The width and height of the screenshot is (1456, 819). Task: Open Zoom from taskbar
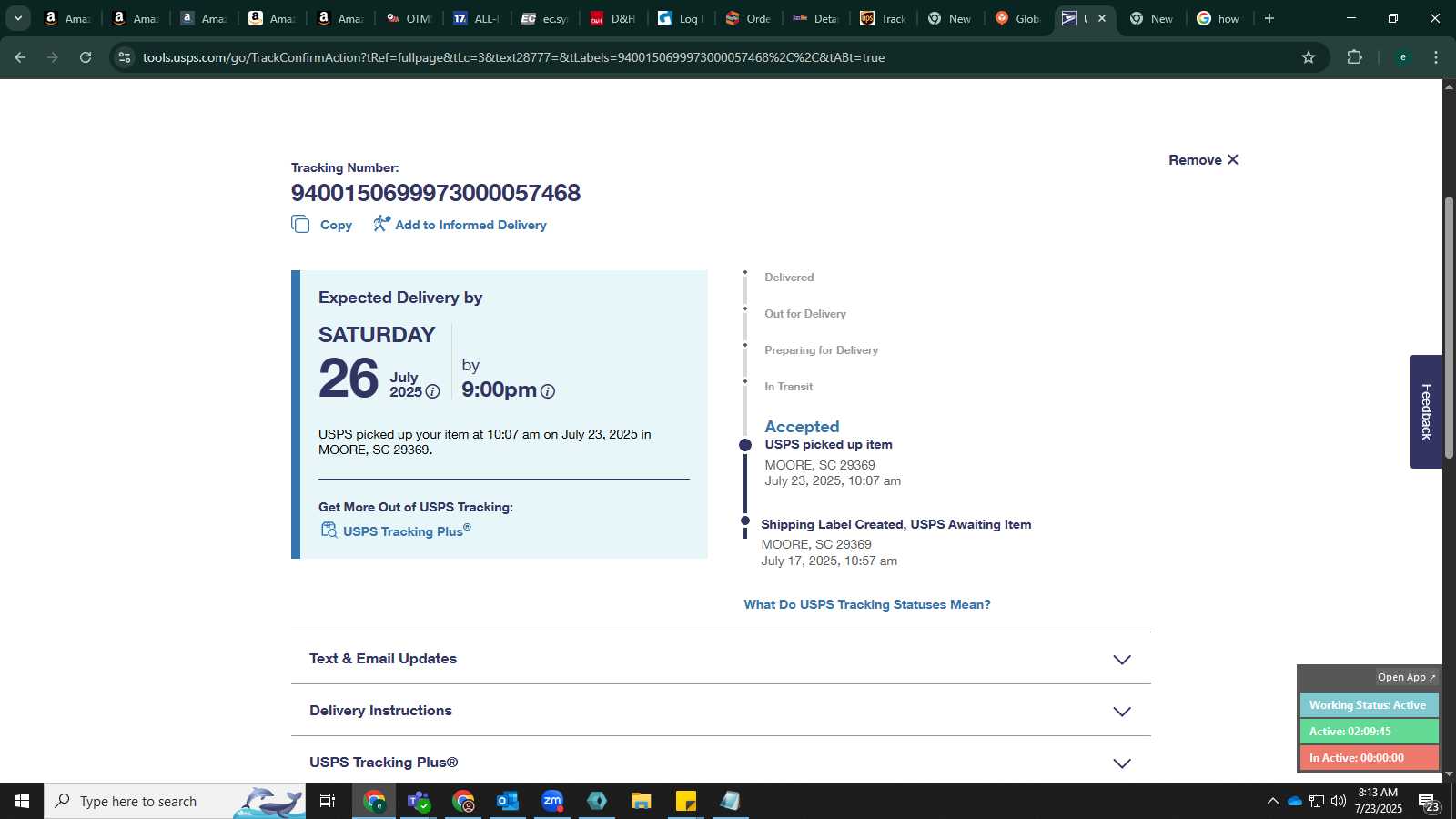click(552, 801)
